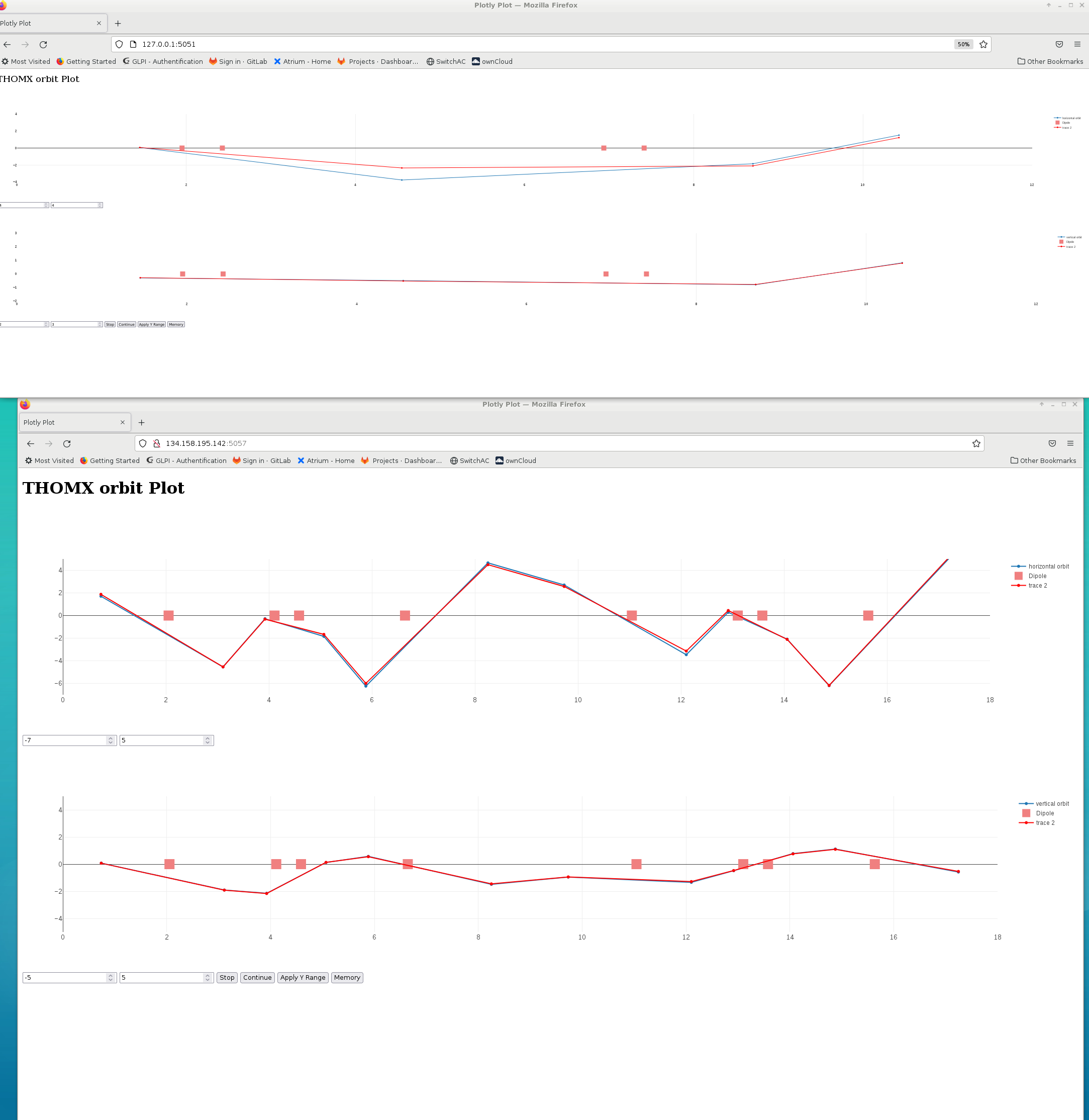Click spinner arrows on -5 field
The width and height of the screenshot is (1089, 1120).
pyautogui.click(x=111, y=978)
